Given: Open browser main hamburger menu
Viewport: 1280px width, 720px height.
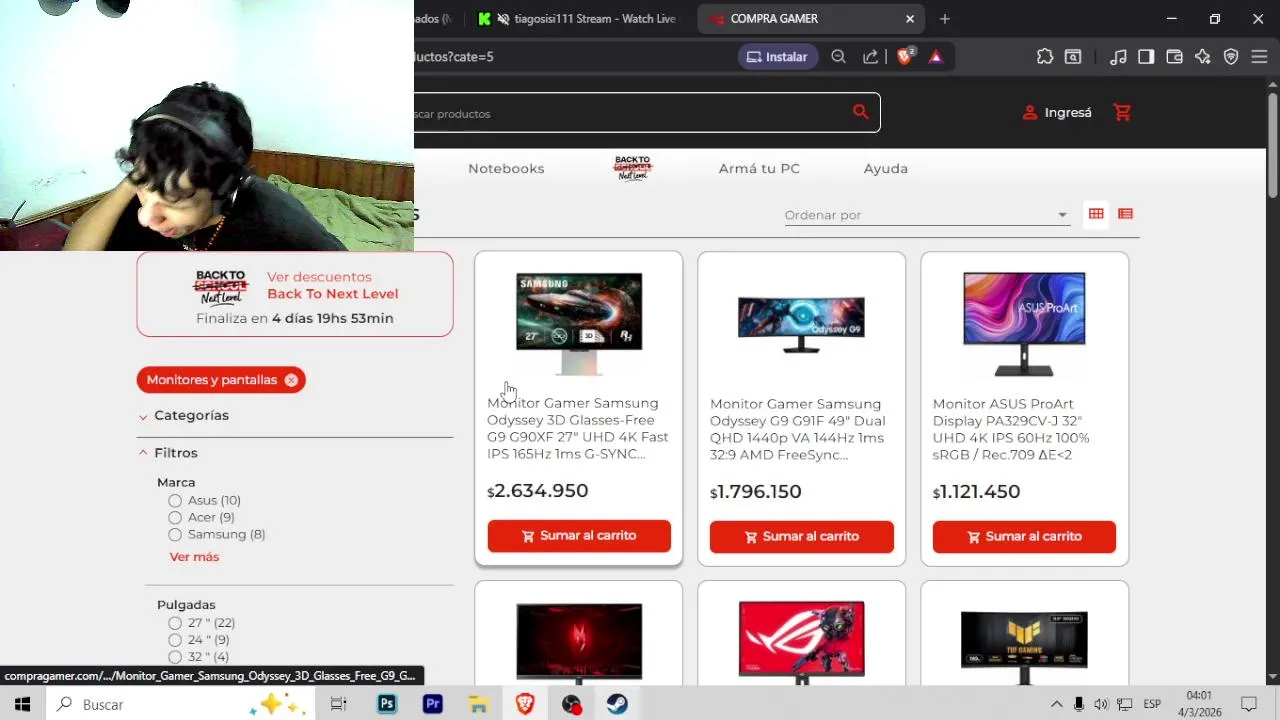Looking at the screenshot, I should click(x=1259, y=57).
